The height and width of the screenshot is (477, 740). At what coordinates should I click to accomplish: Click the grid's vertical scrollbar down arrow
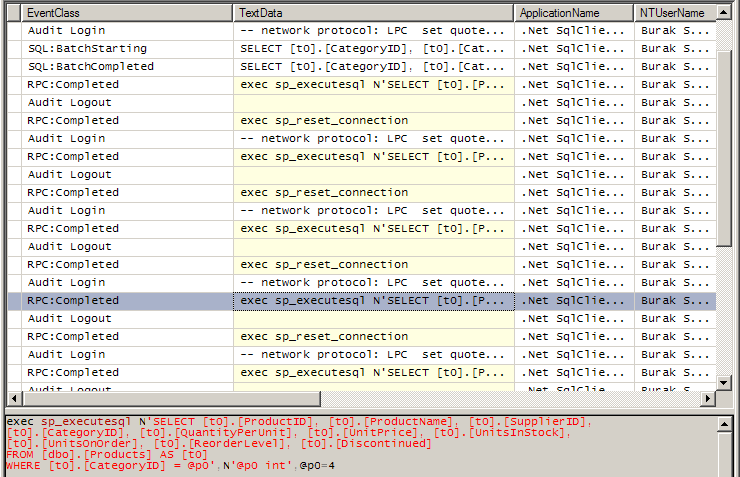coord(725,382)
